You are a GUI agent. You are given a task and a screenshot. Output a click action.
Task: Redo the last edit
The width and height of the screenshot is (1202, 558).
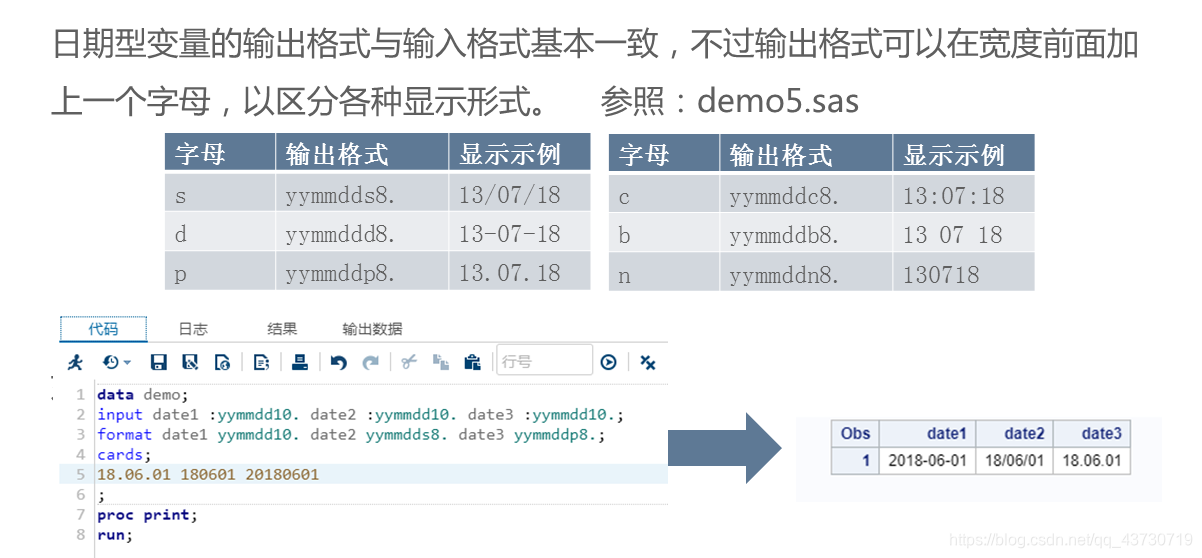(370, 362)
